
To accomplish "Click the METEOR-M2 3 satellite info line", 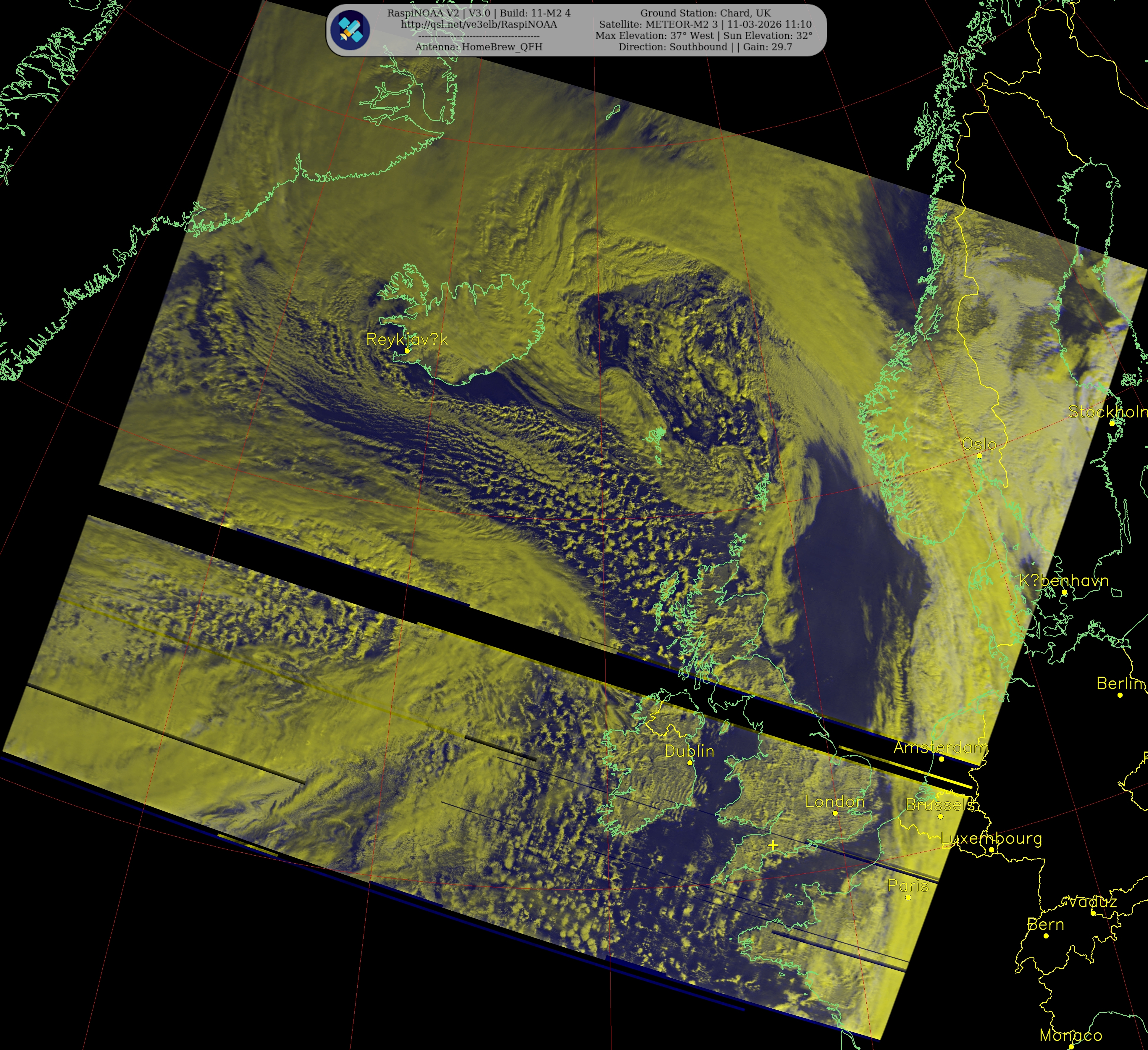I will [705, 25].
